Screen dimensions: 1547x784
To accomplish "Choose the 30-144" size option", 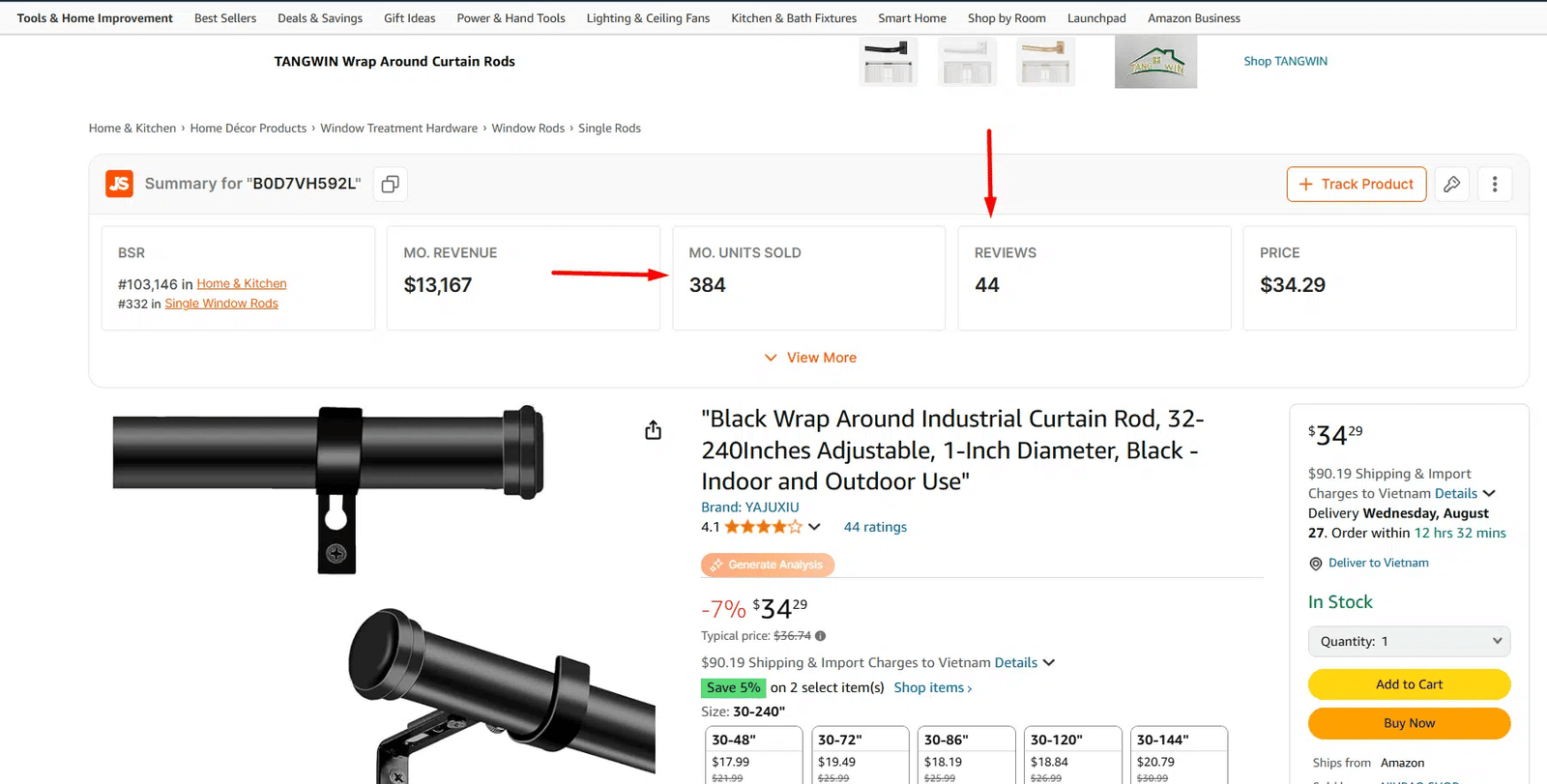I will (x=1179, y=754).
